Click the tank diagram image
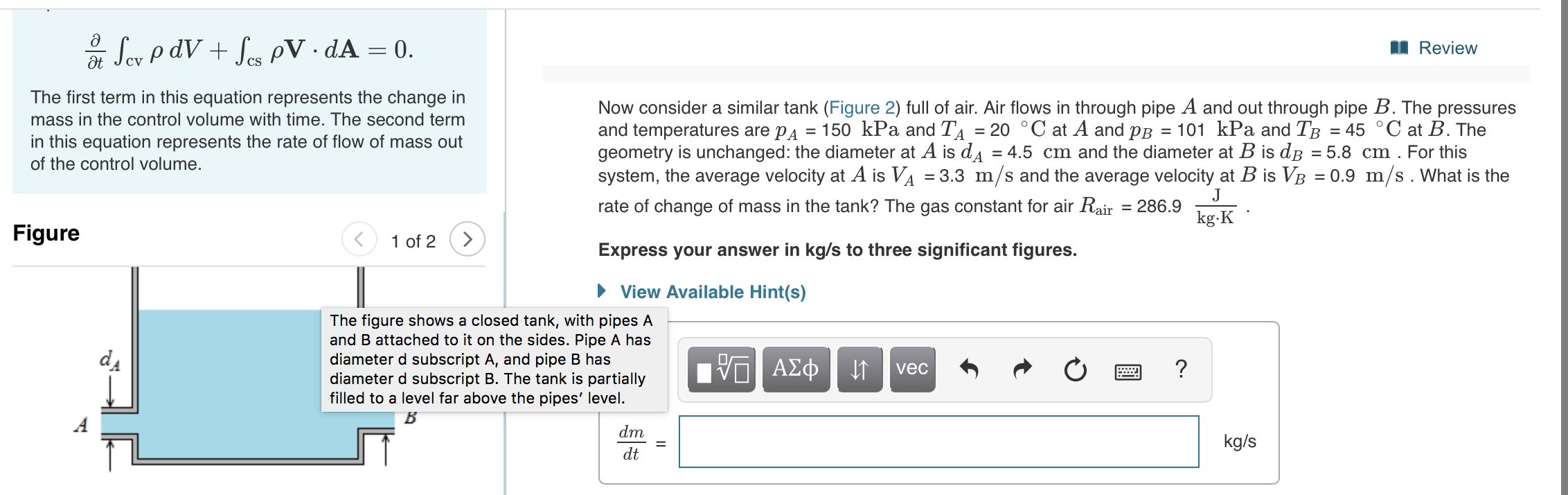This screenshot has width=1568, height=495. pyautogui.click(x=208, y=430)
